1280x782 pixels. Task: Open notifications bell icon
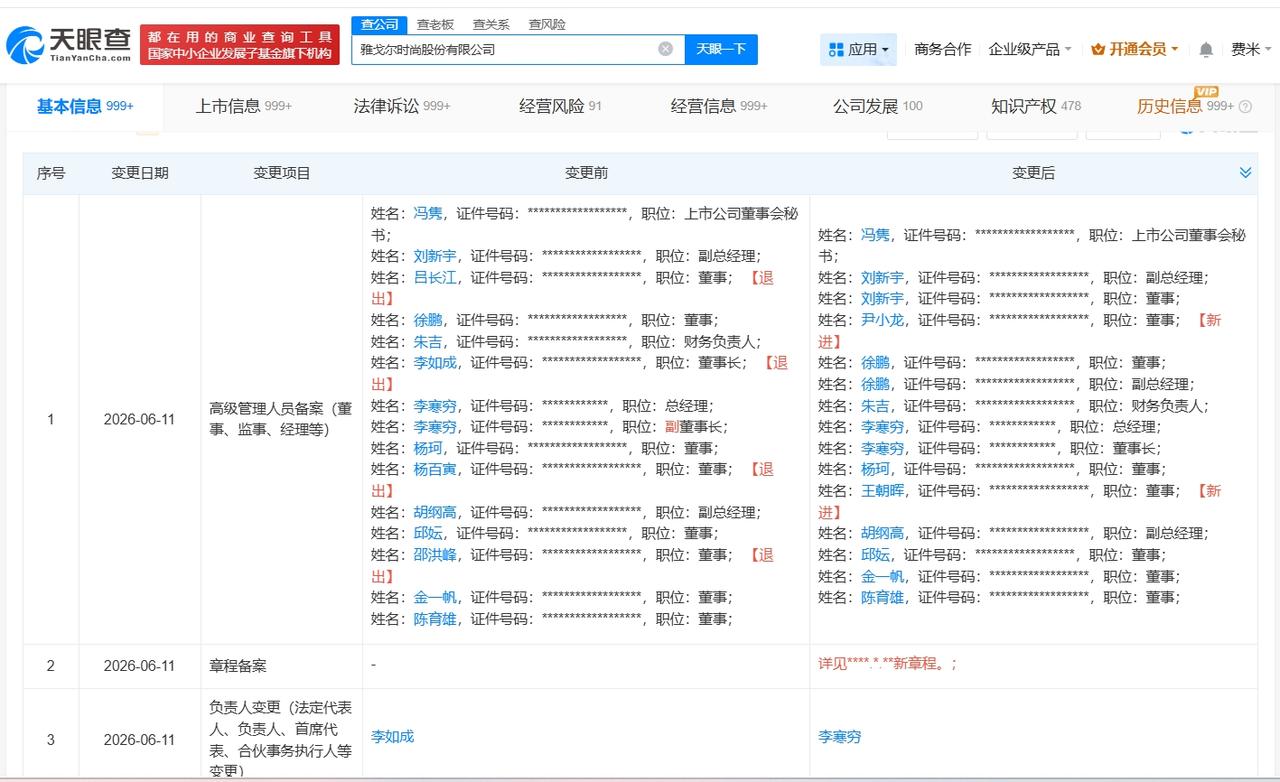point(1206,49)
